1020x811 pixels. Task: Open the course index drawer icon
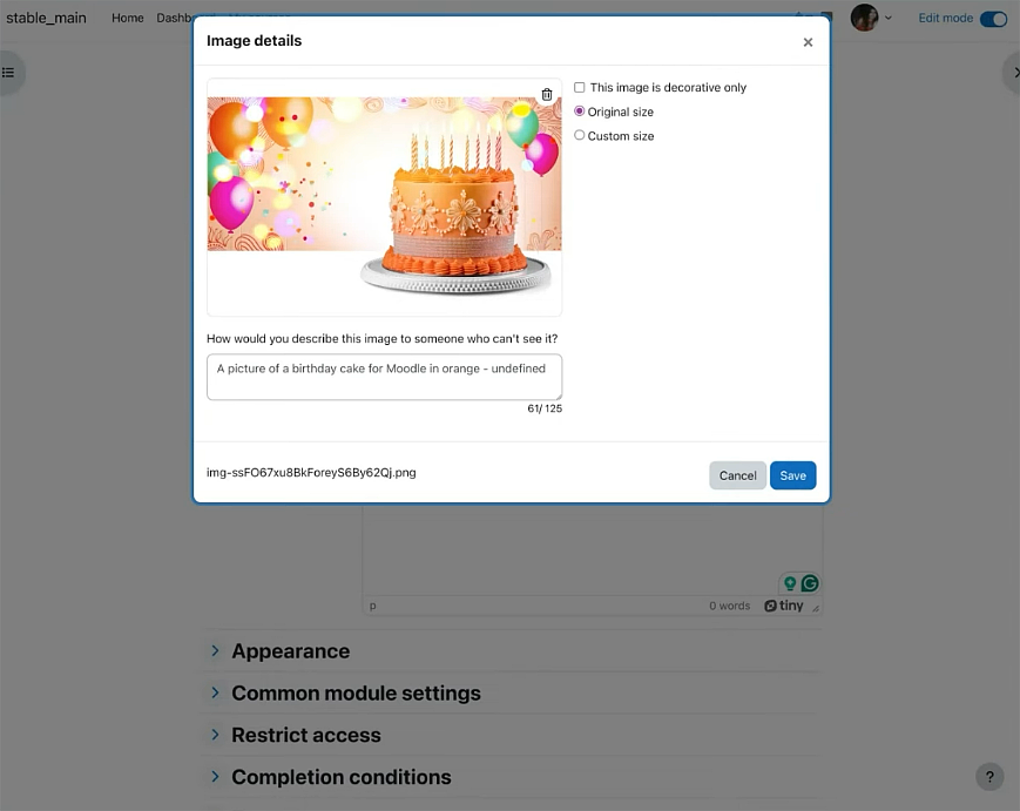(9, 72)
